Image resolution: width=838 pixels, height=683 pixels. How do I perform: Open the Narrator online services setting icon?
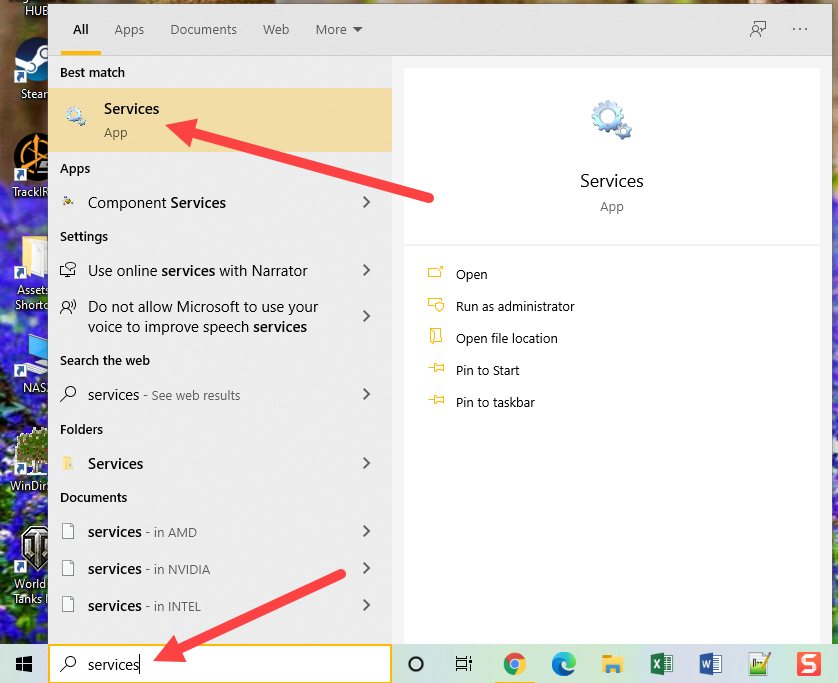coord(68,270)
